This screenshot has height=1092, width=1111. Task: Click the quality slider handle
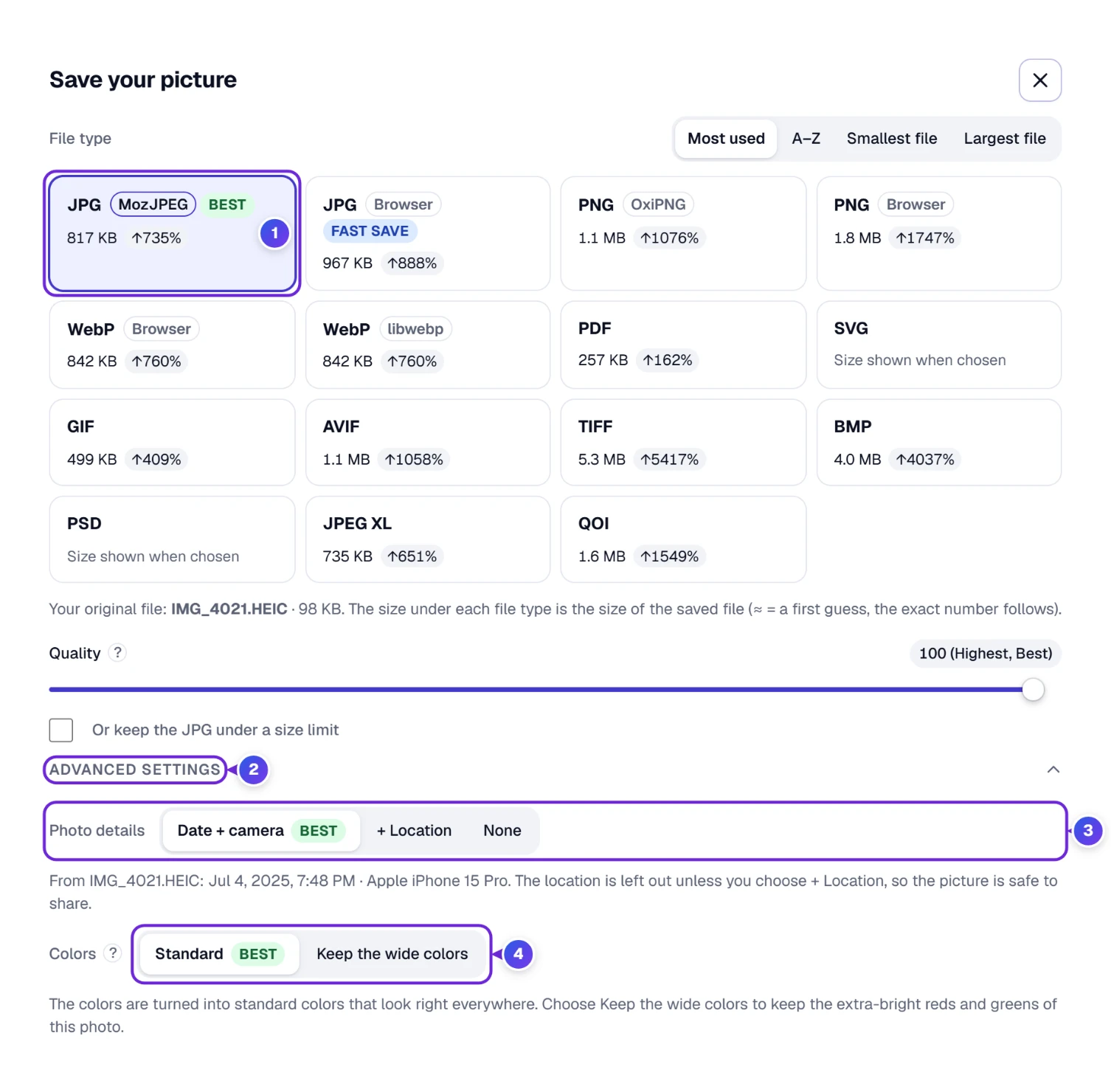tap(1033, 690)
